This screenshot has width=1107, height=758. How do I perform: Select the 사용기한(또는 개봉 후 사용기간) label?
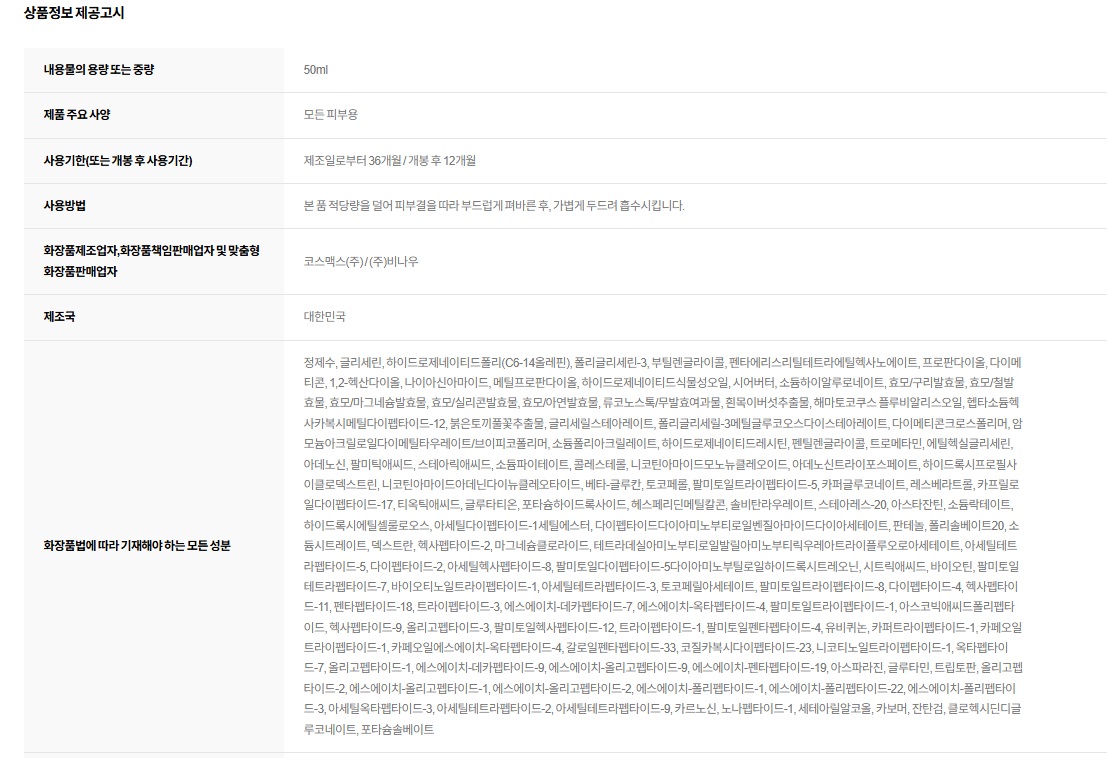click(x=118, y=160)
